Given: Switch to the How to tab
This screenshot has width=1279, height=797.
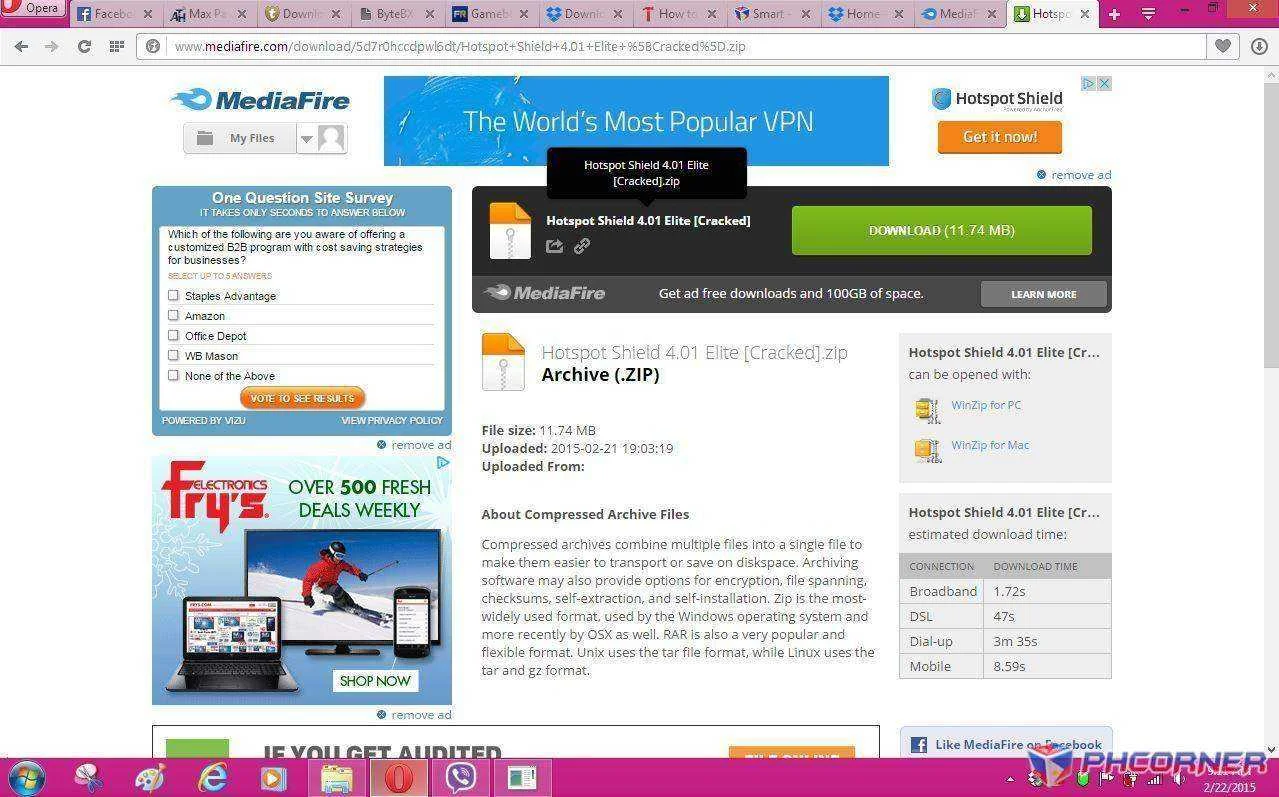Looking at the screenshot, I should click(679, 14).
